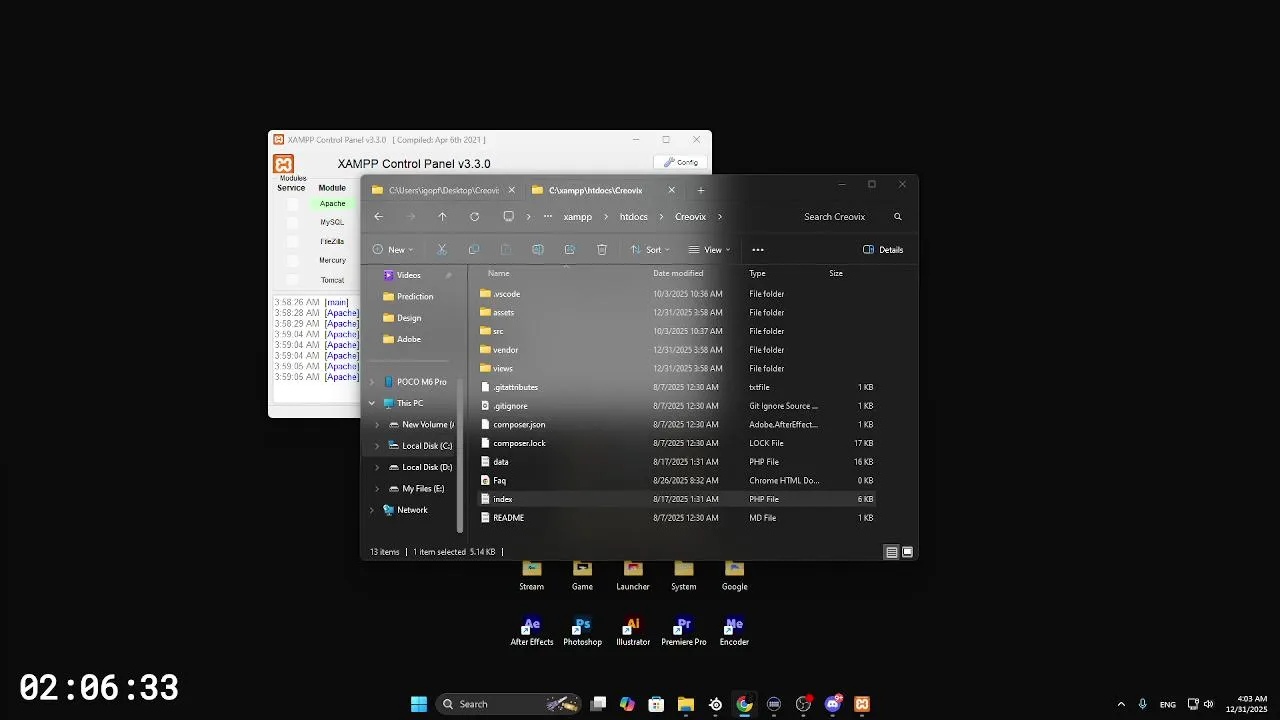1280x720 pixels.
Task: Switch to large thumbnails view icon in status bar
Action: tap(908, 552)
